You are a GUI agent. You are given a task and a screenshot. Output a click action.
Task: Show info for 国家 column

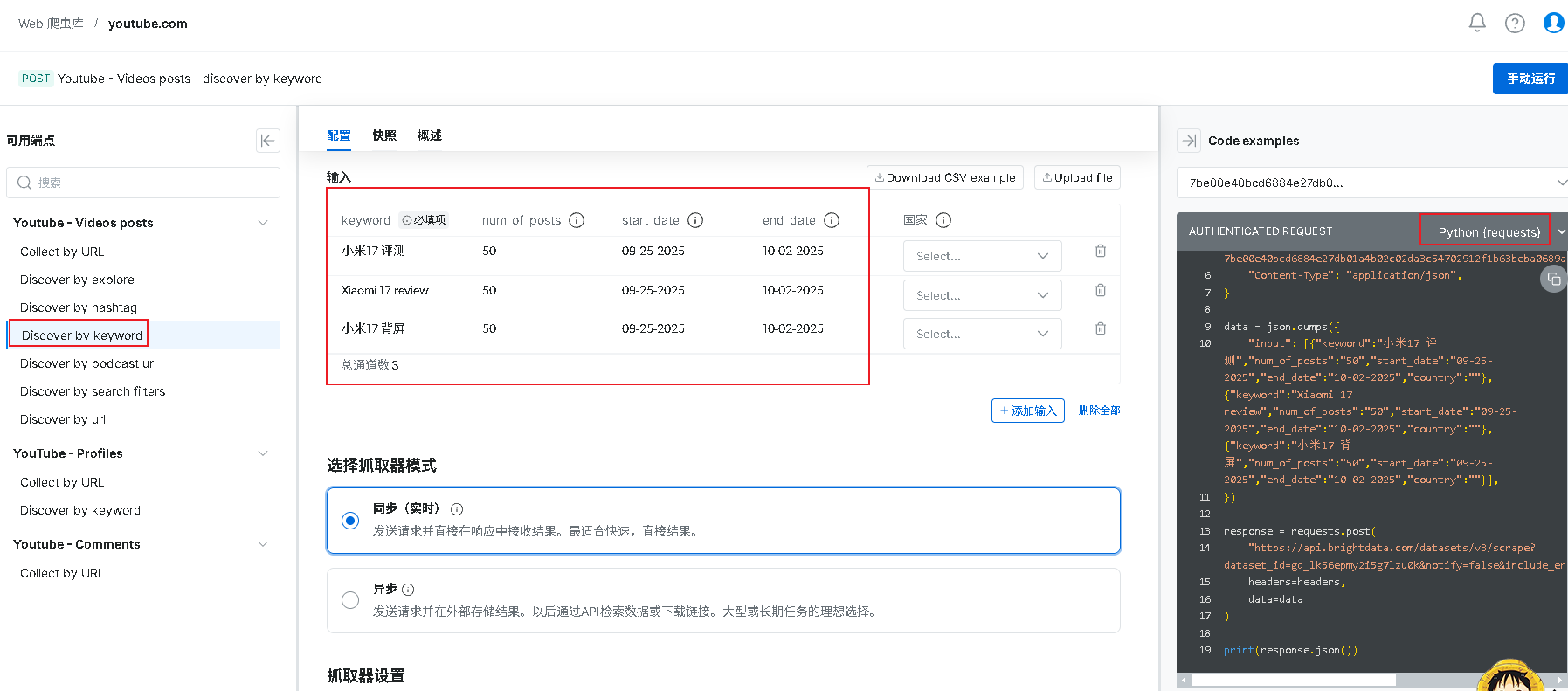[x=943, y=220]
